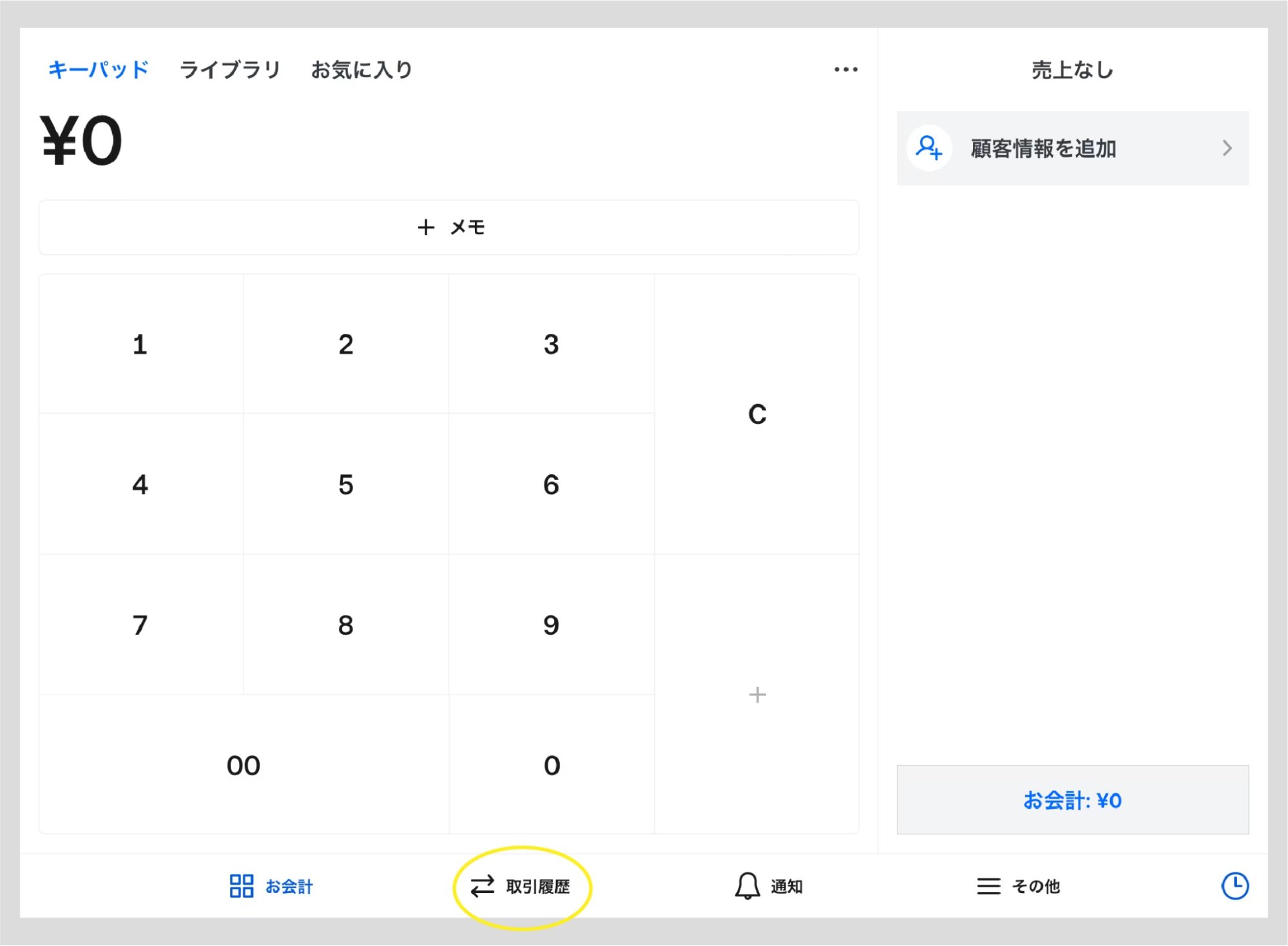This screenshot has height=946, width=1288.
Task: Click the ¥0 amount display
Action: (79, 140)
